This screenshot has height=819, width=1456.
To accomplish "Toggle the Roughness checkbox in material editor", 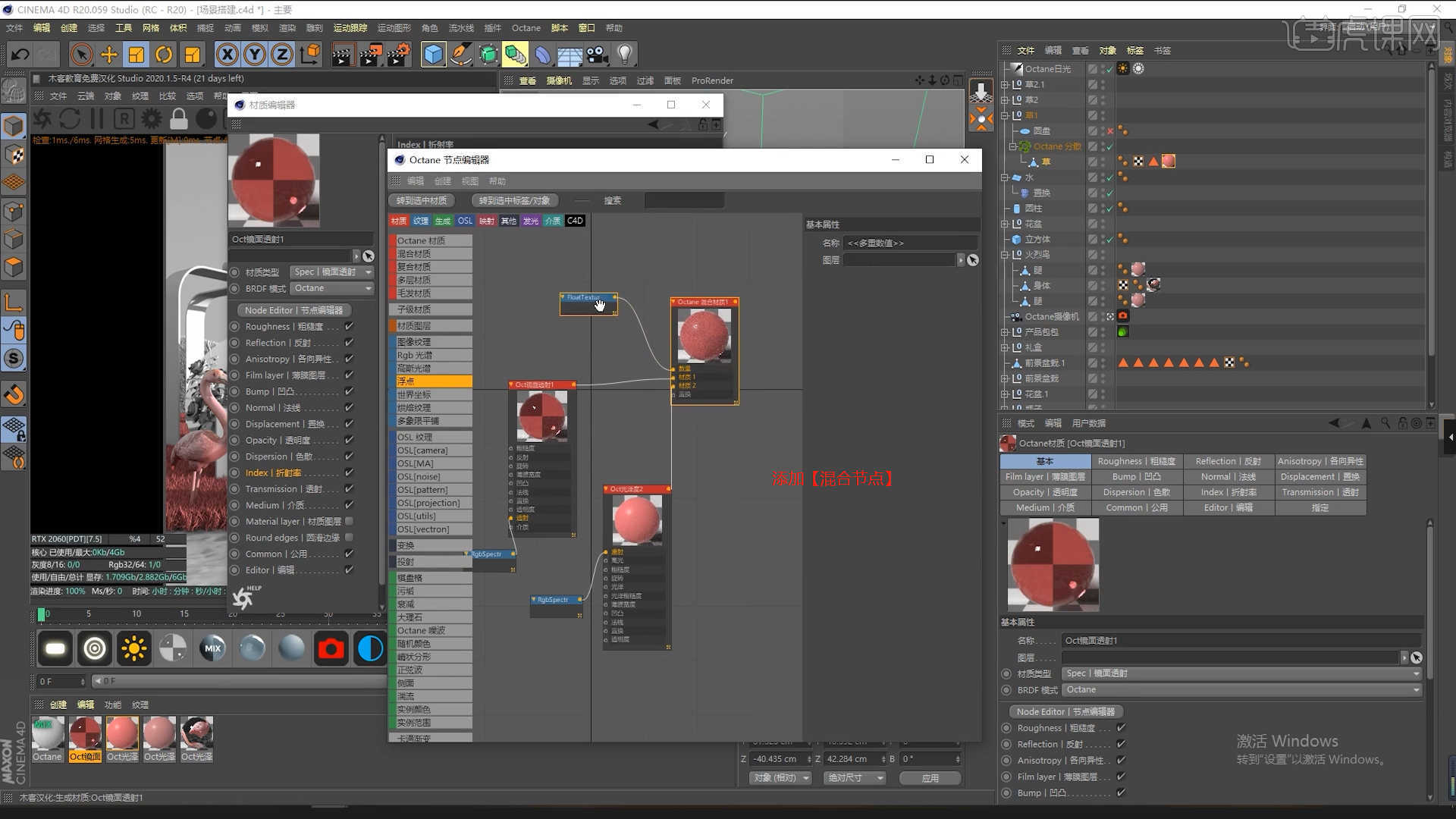I will pyautogui.click(x=349, y=326).
